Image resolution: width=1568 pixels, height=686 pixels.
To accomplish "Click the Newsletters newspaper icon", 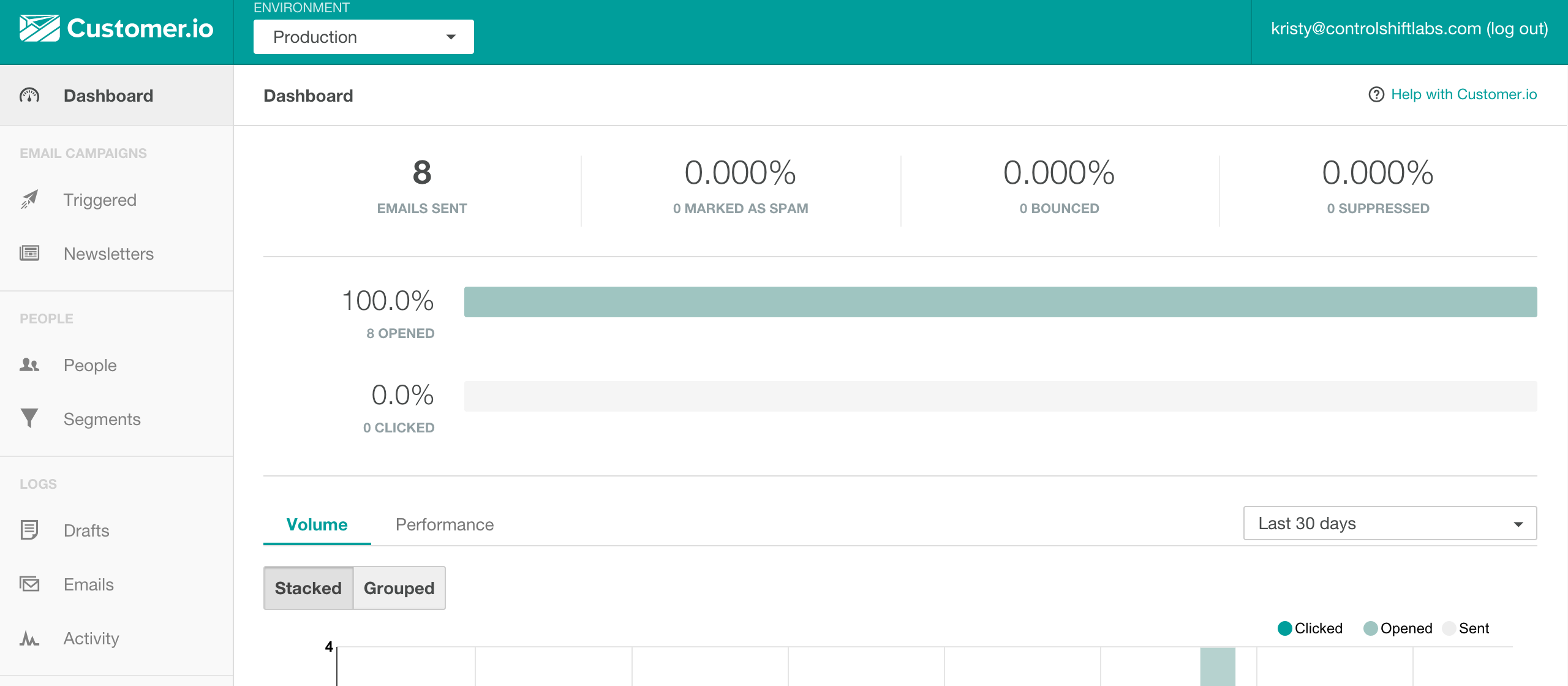I will click(29, 253).
